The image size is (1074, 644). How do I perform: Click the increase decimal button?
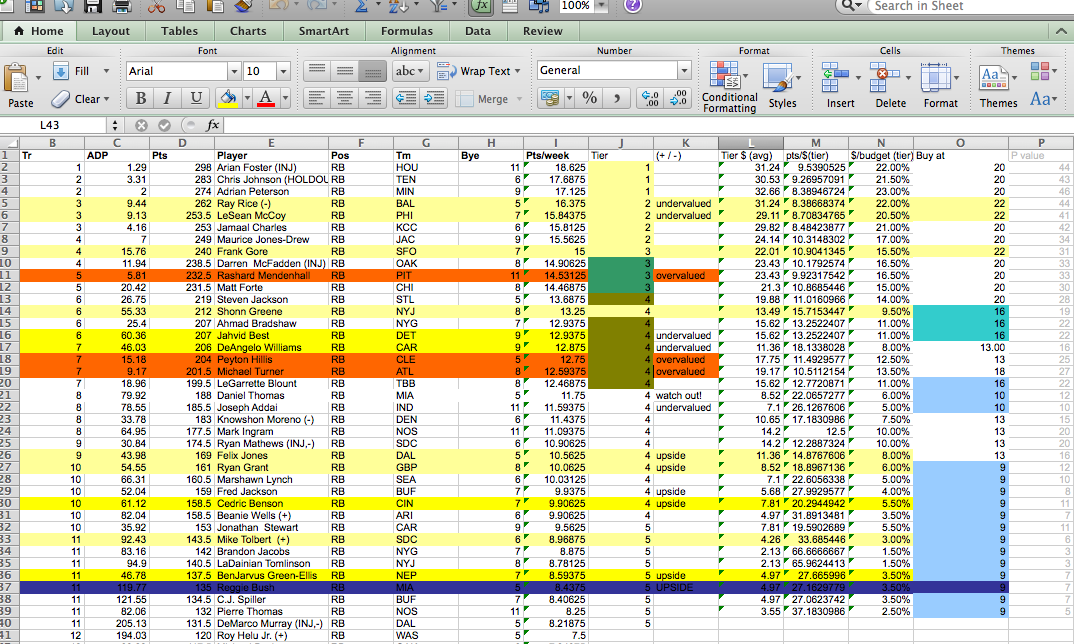coord(650,98)
